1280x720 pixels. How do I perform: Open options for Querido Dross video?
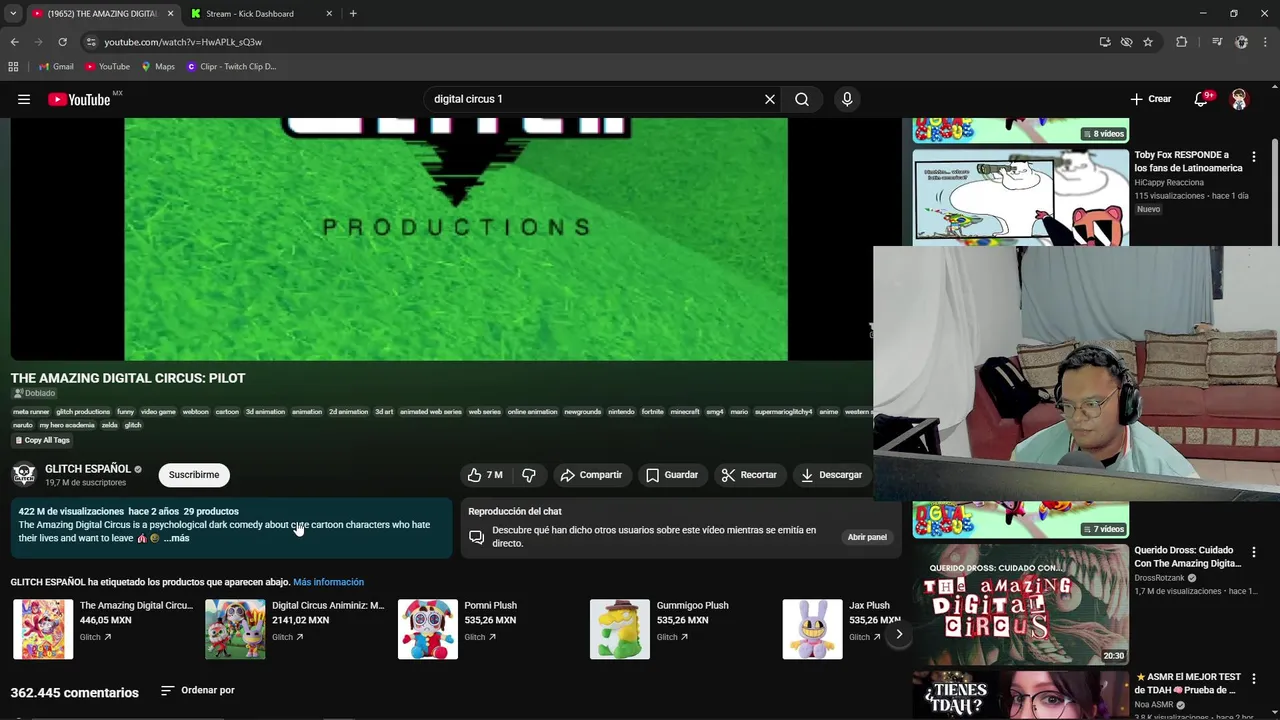tap(1253, 552)
